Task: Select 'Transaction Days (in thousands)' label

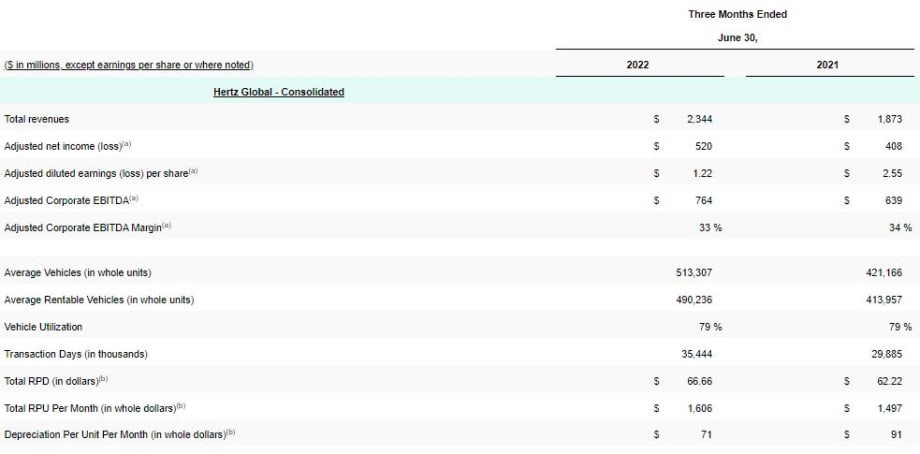Action: pos(76,354)
